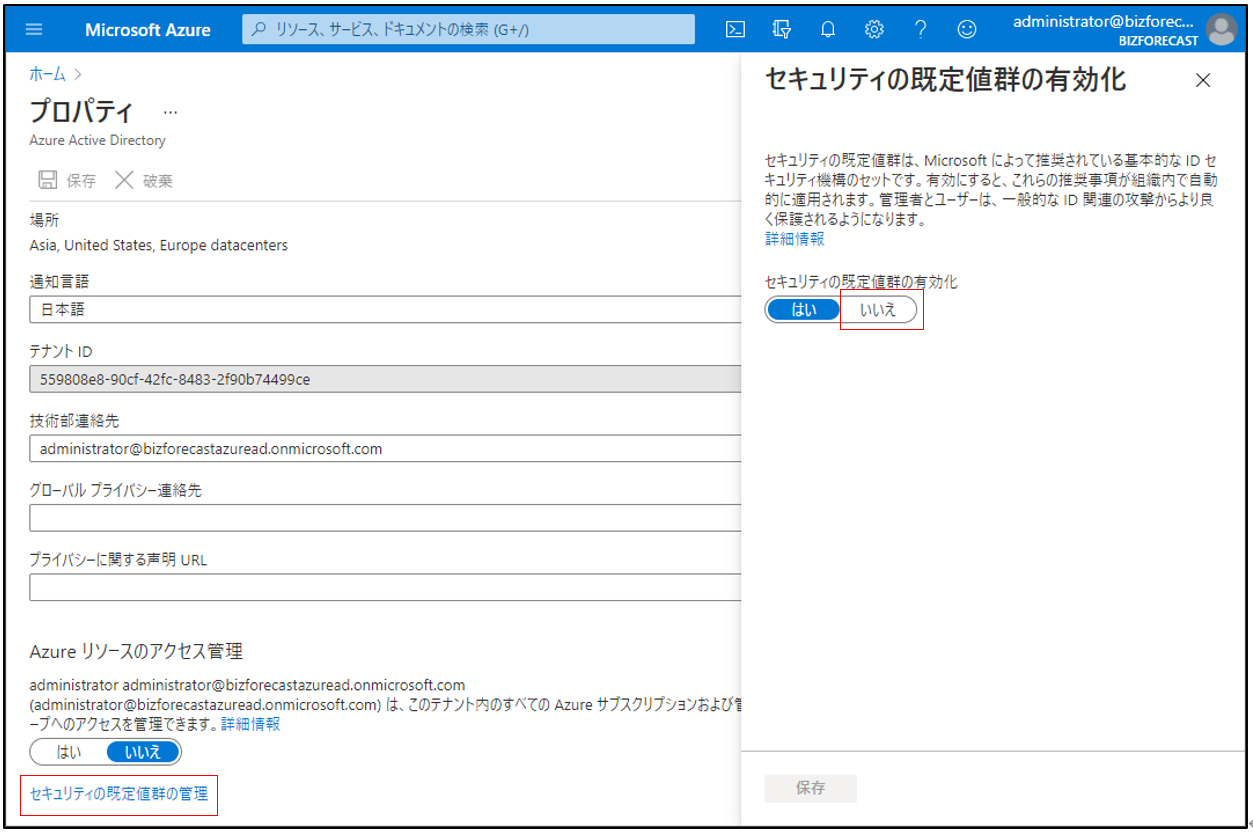Click the ホーム breadcrumb link
This screenshot has width=1253, height=832.
click(48, 74)
